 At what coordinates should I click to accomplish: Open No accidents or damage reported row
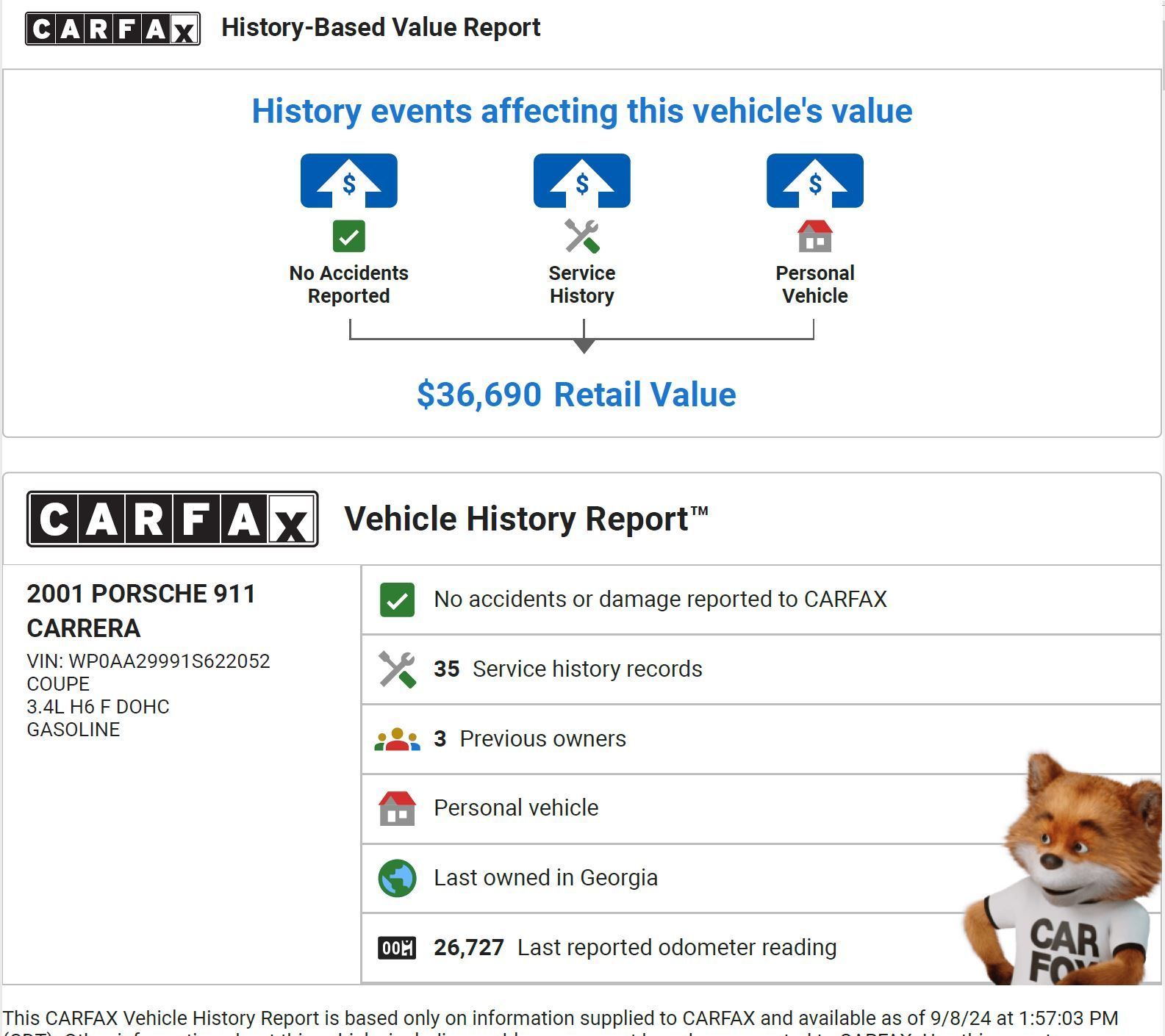pos(761,600)
